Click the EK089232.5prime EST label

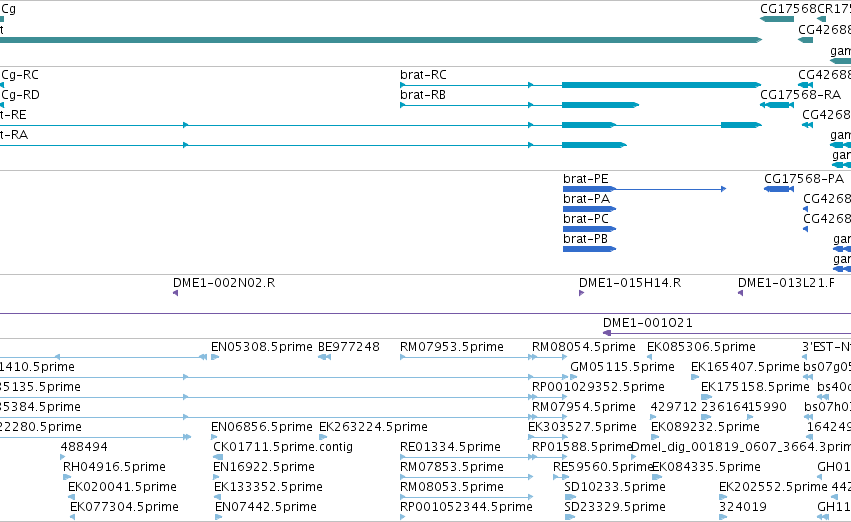705,427
